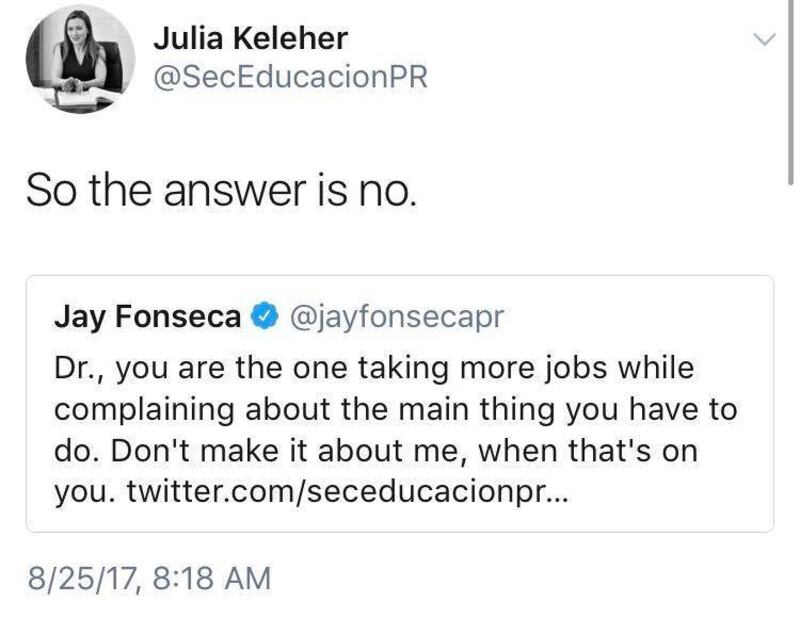This screenshot has width=800, height=618.
Task: Open Jay Fonseca's name in quoted tweet
Action: 146,318
